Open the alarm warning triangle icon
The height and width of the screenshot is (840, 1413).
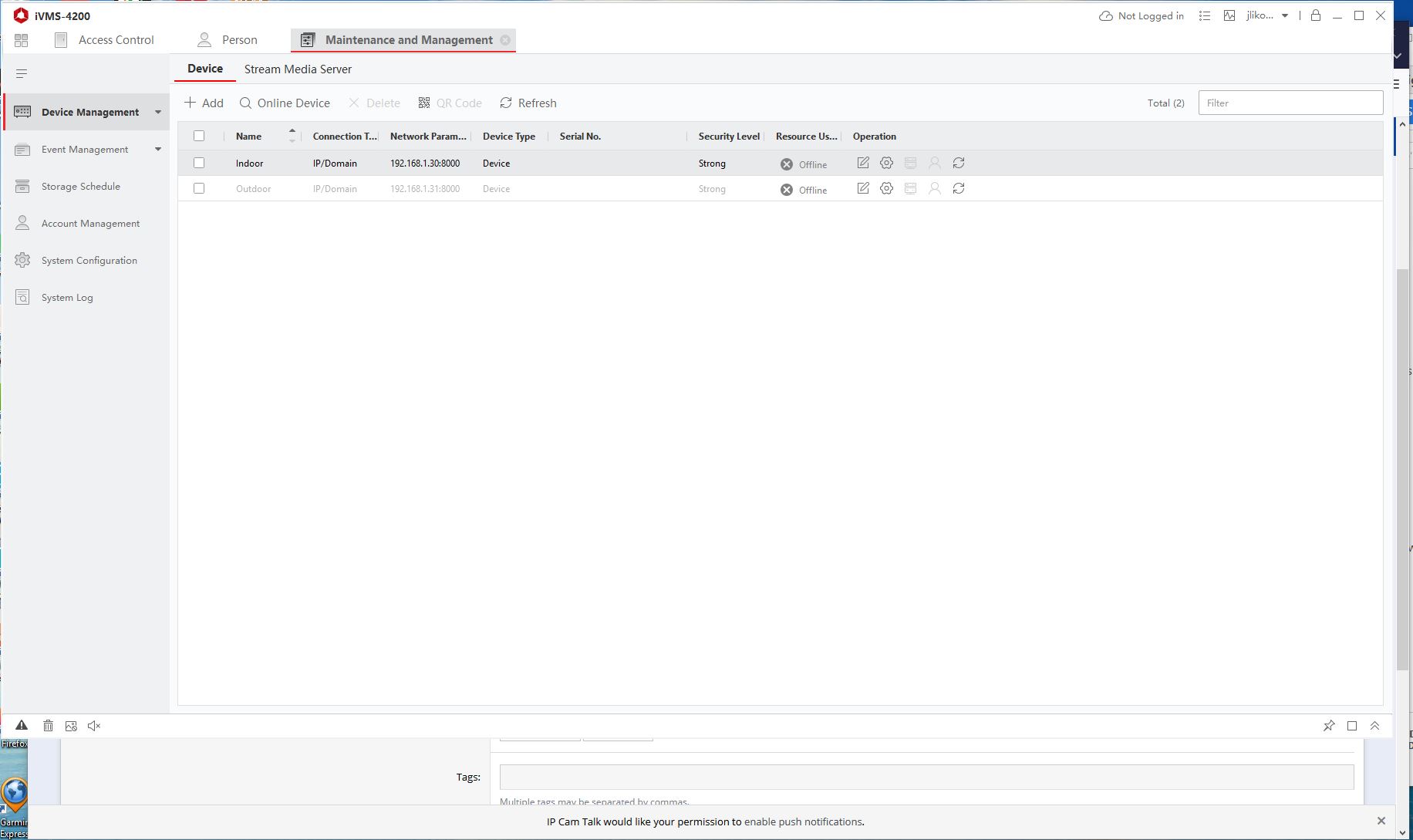click(x=22, y=725)
